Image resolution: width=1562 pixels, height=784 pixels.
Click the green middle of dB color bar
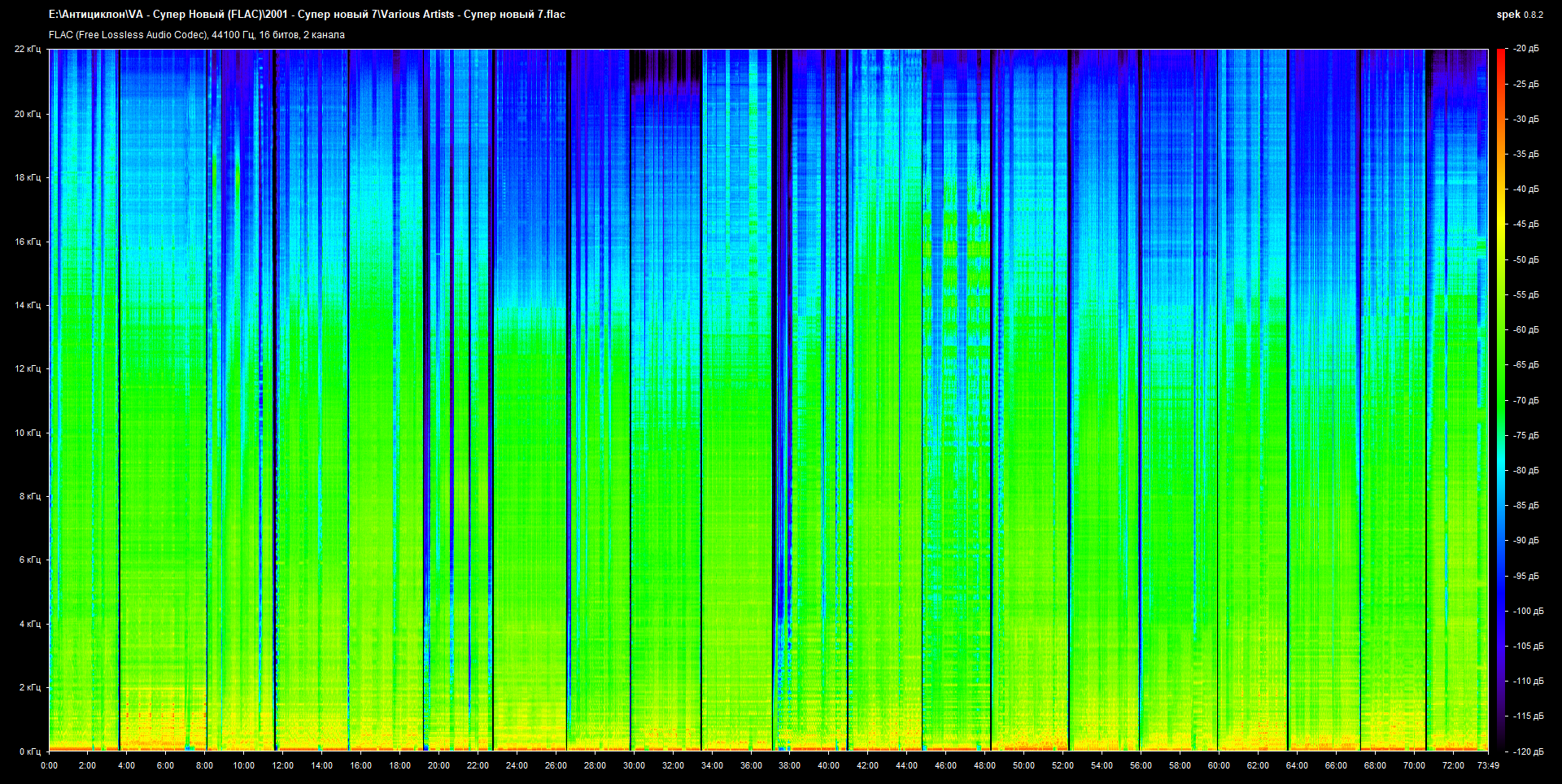coord(1500,400)
